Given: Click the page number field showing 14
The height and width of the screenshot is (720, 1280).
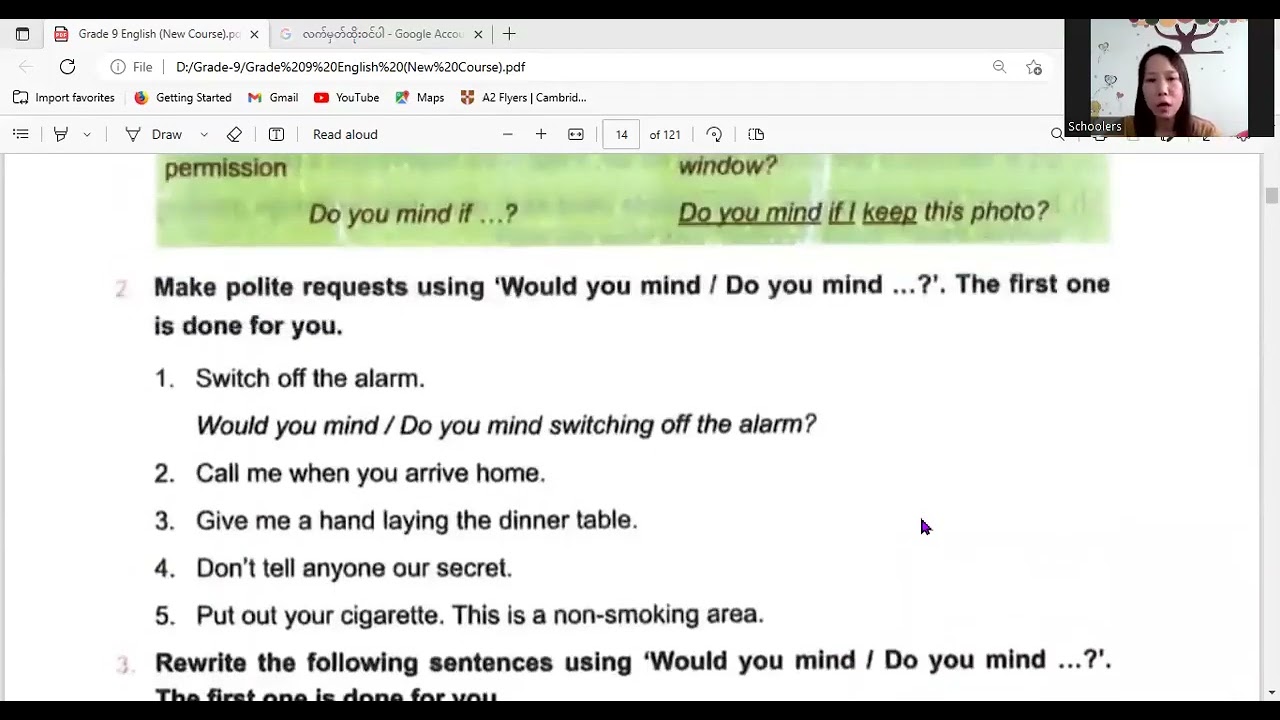Looking at the screenshot, I should point(621,134).
